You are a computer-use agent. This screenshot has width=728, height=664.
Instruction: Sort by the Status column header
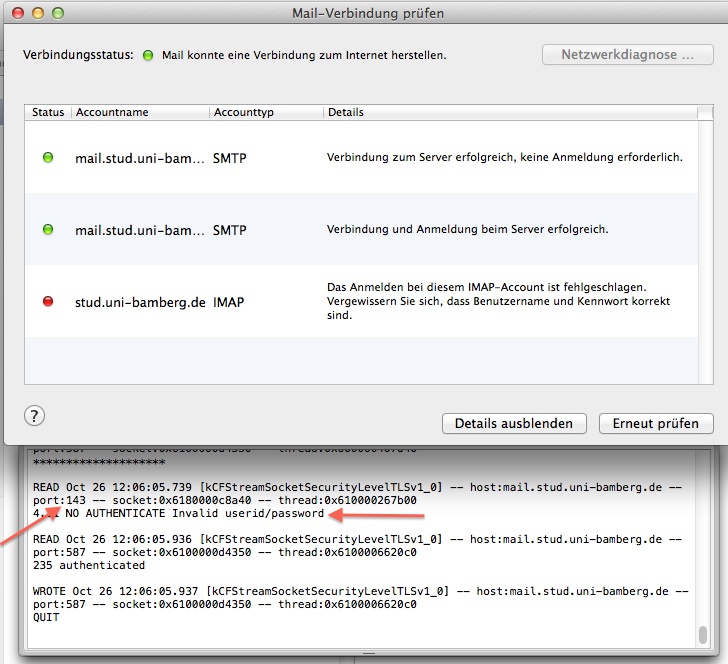(48, 112)
